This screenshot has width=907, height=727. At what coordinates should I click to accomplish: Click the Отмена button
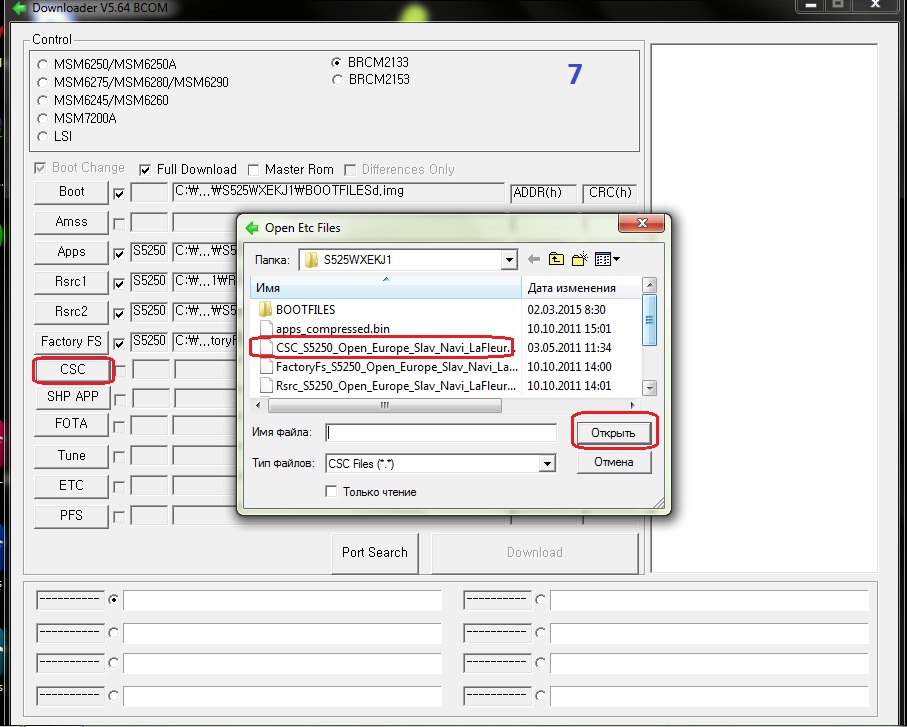pyautogui.click(x=614, y=462)
